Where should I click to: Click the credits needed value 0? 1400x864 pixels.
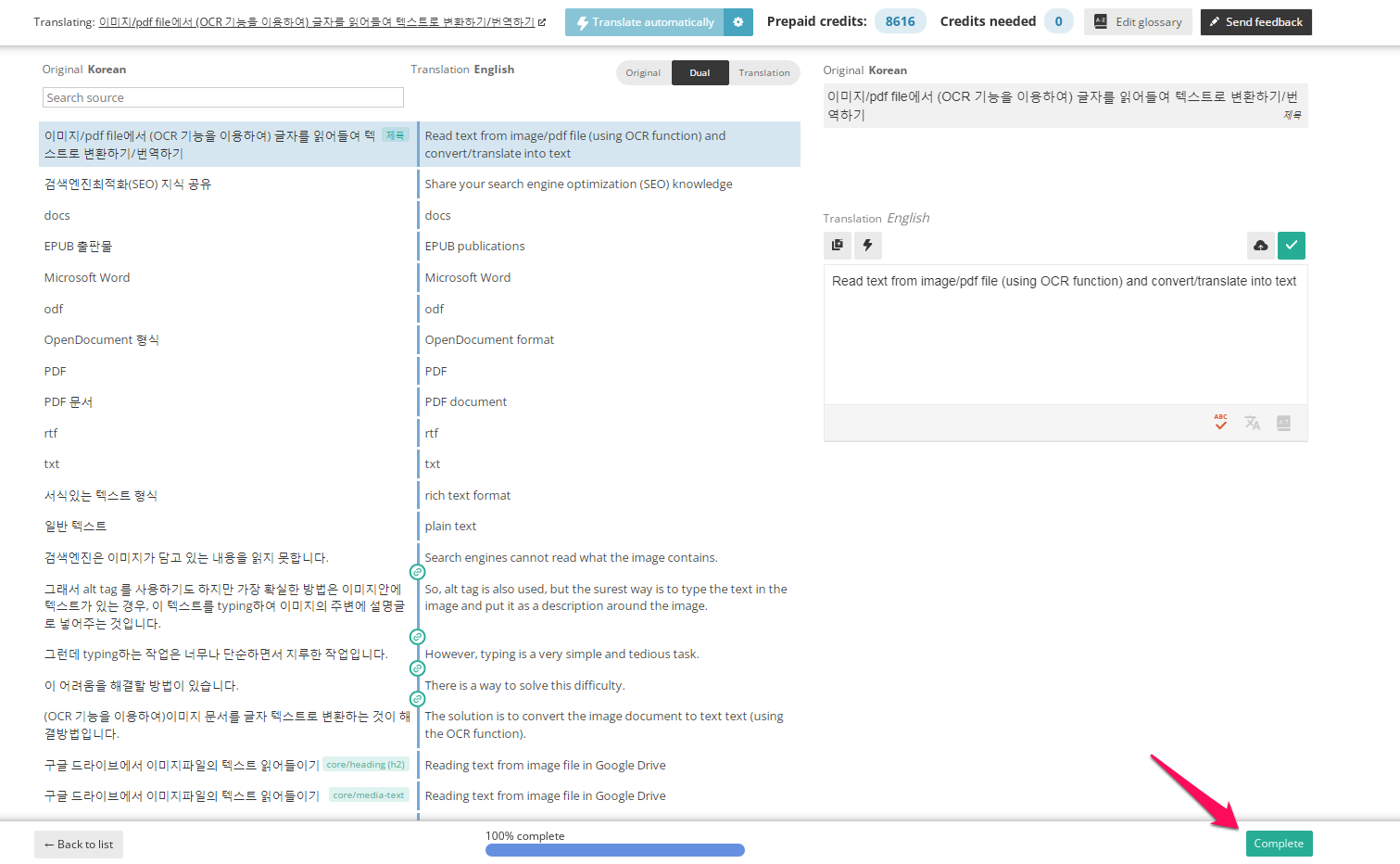point(1058,21)
